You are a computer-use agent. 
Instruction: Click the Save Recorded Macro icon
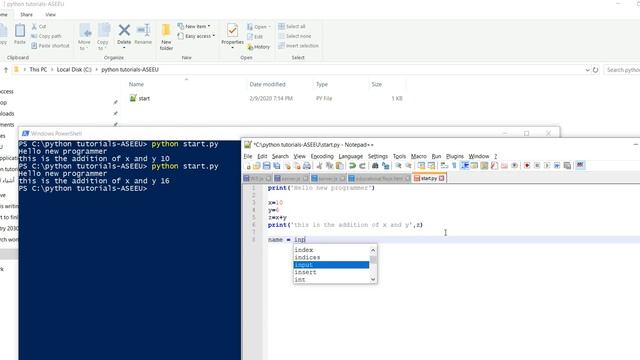(x=567, y=165)
